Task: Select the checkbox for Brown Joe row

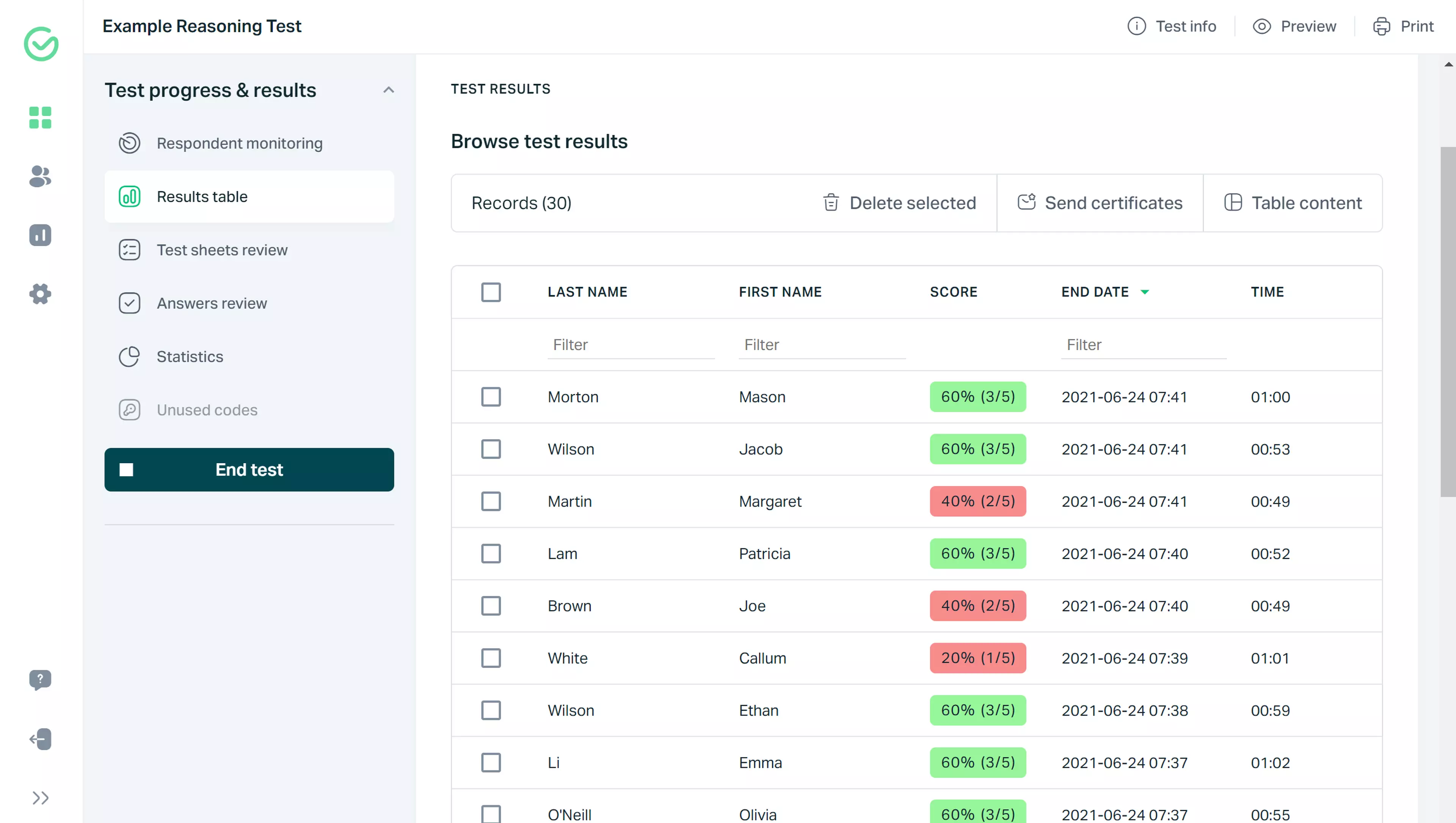Action: [x=491, y=606]
